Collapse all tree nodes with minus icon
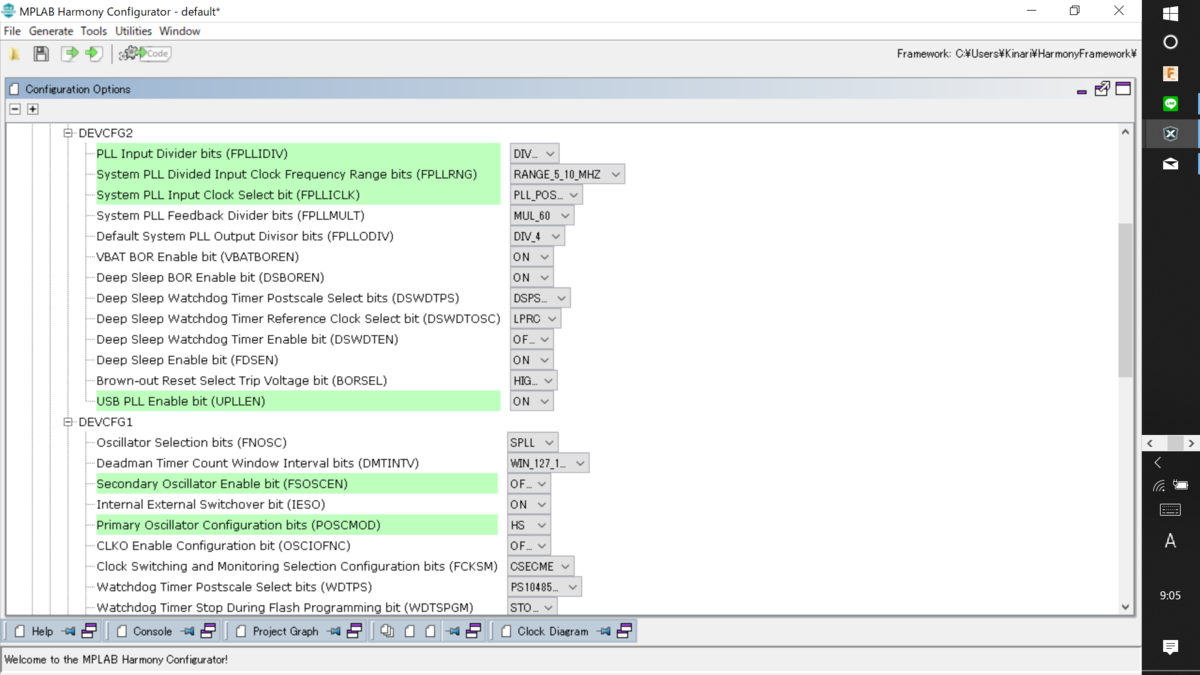The width and height of the screenshot is (1200, 675). coord(15,109)
